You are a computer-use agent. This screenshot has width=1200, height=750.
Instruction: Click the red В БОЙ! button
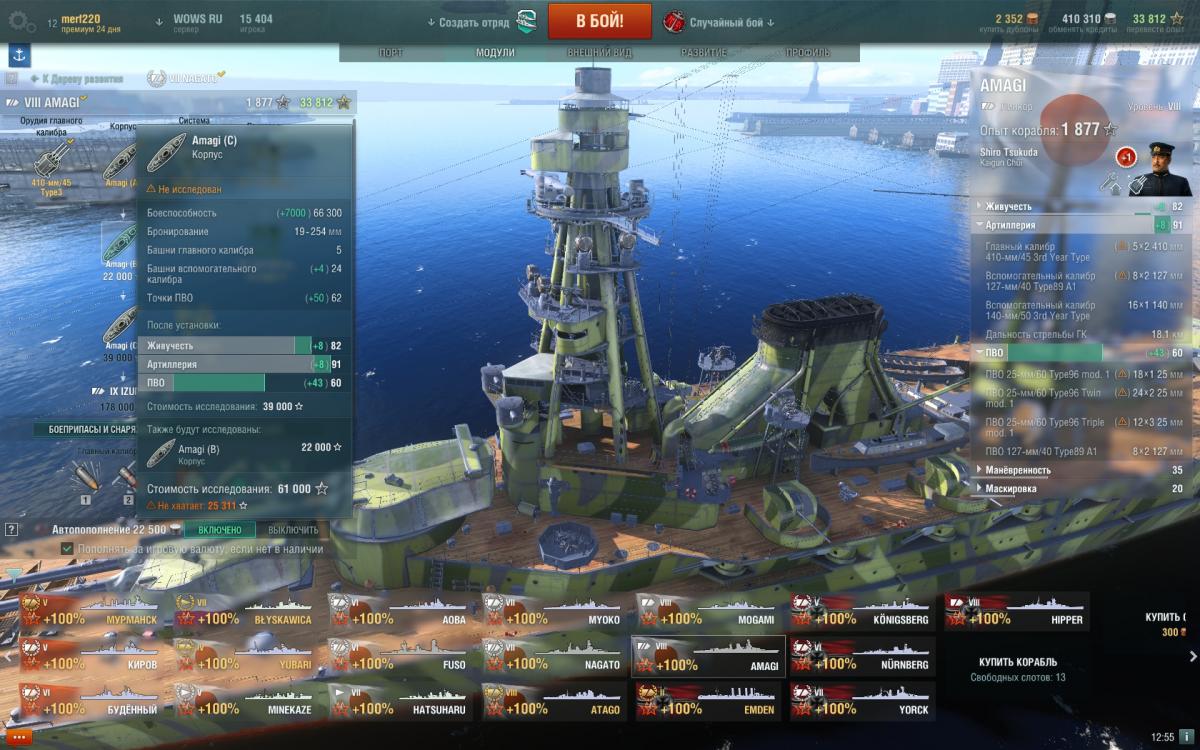600,21
